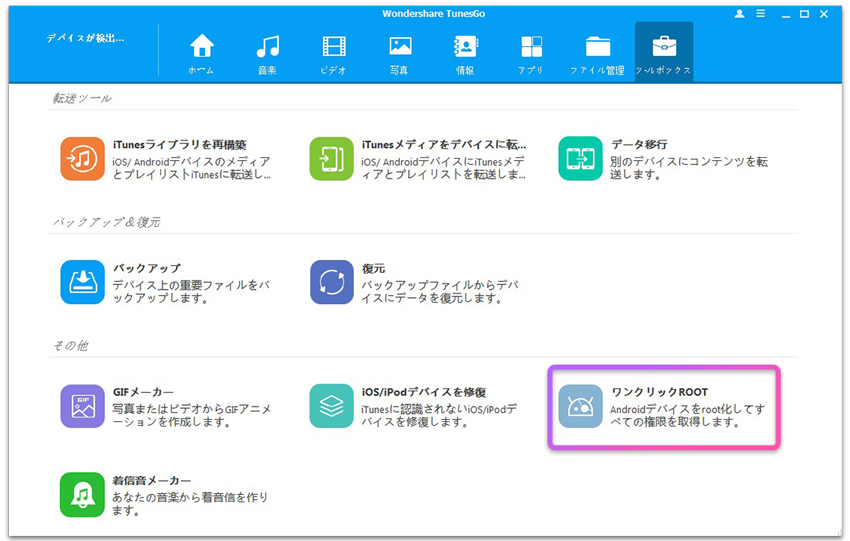
Task: Click the ワンクリックROOT Android icon
Action: 581,406
